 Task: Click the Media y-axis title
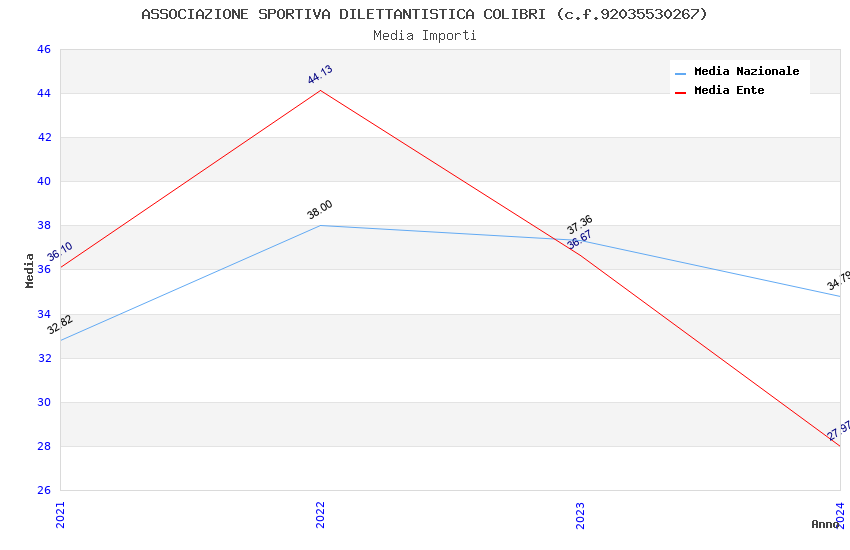(x=30, y=270)
